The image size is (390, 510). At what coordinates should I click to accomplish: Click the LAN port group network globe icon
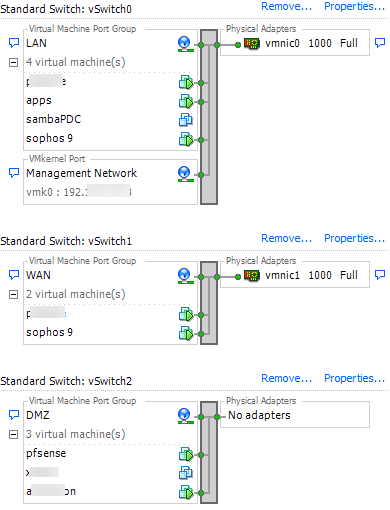pyautogui.click(x=185, y=44)
